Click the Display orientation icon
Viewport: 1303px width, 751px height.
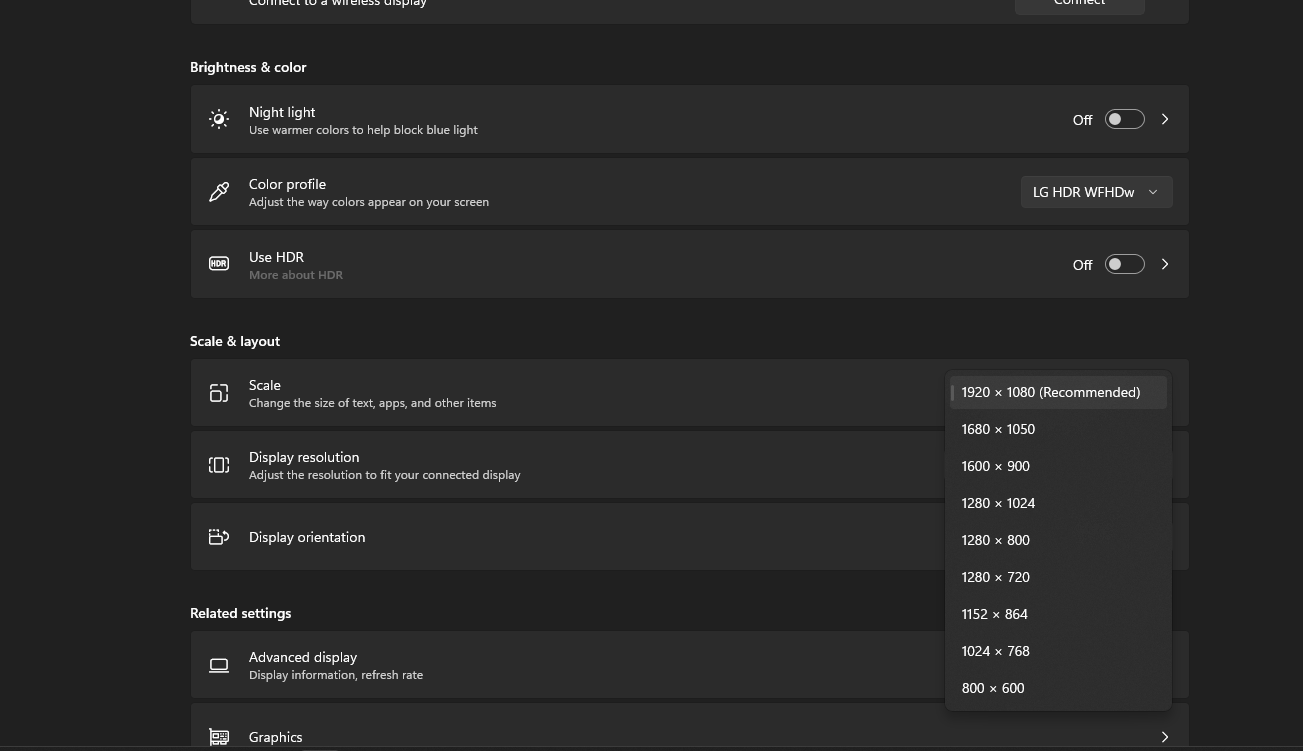click(x=219, y=537)
